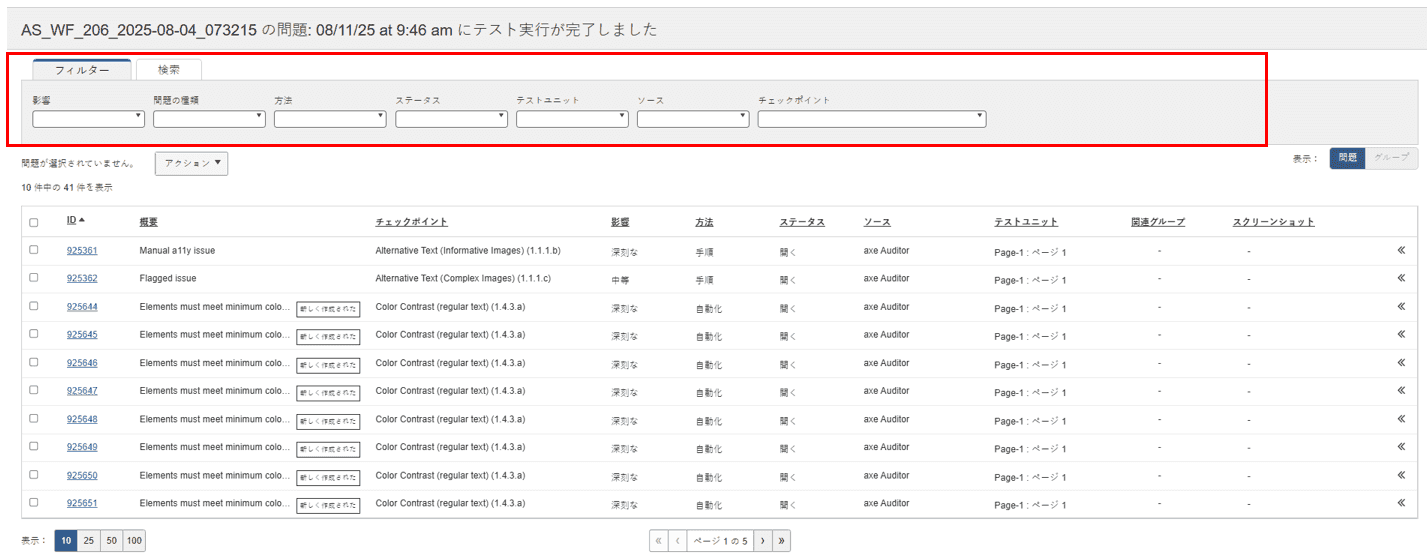Go to previous page arrow
This screenshot has width=1427, height=555.
click(677, 540)
